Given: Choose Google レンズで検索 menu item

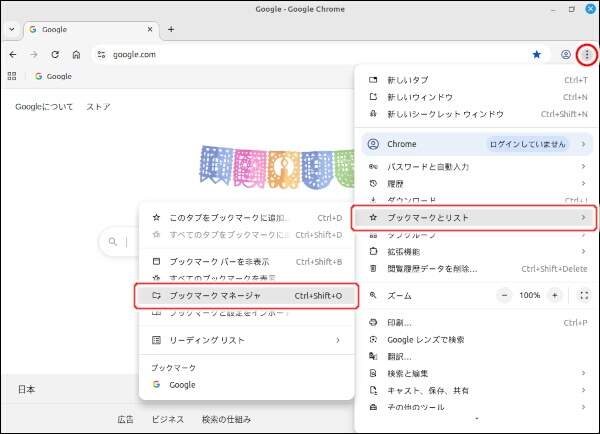Looking at the screenshot, I should [478, 339].
